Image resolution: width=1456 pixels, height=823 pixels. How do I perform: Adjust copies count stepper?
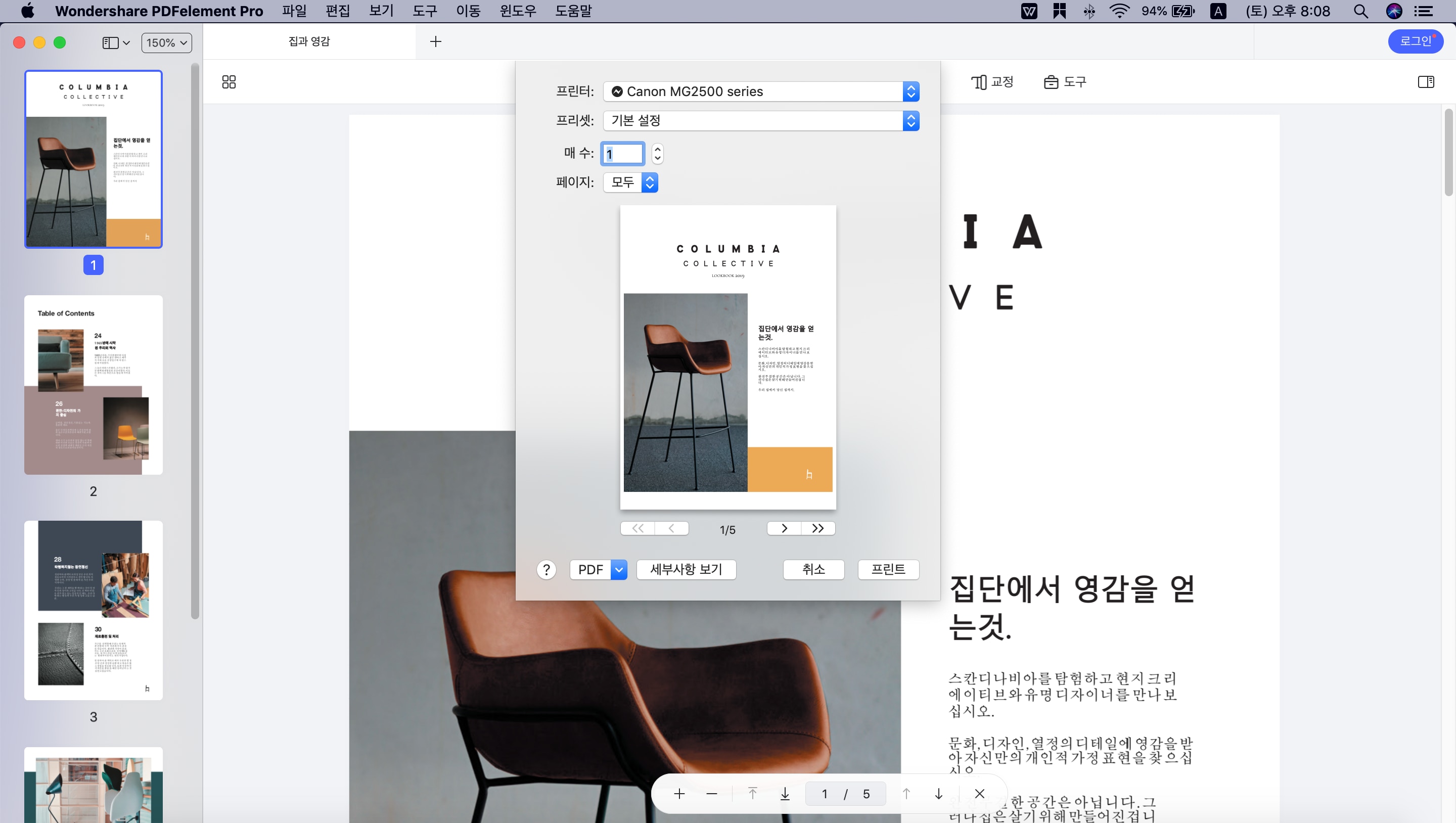pos(657,154)
